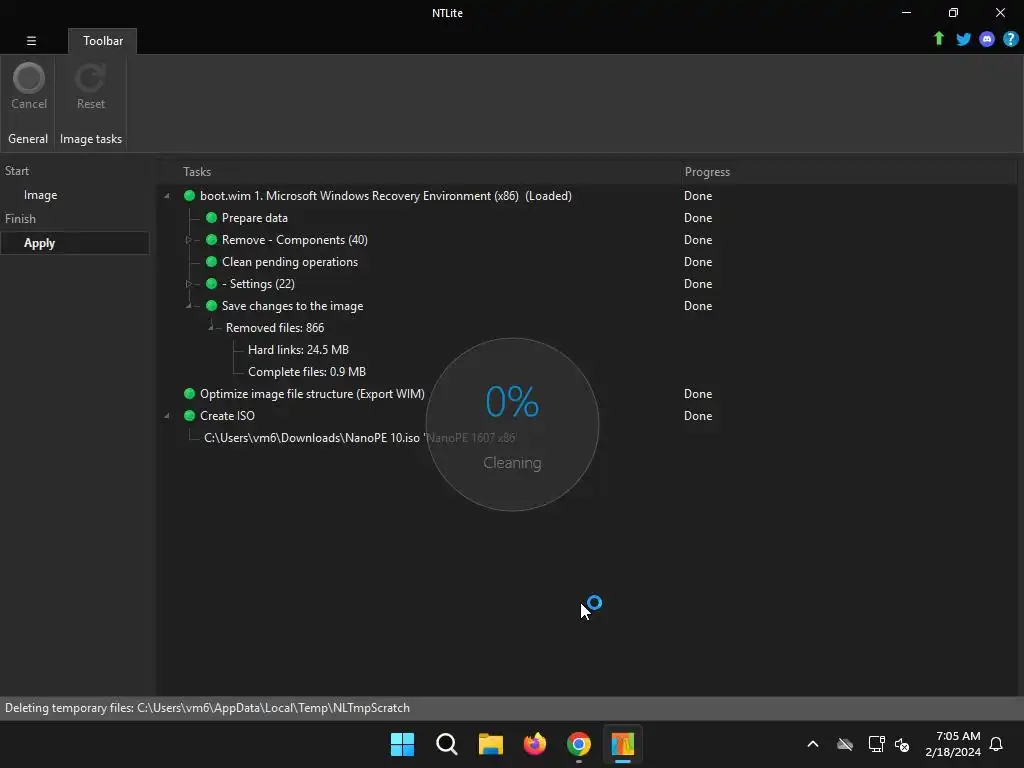Click green dot beside Create ISO
1024x768 pixels.
(x=189, y=415)
